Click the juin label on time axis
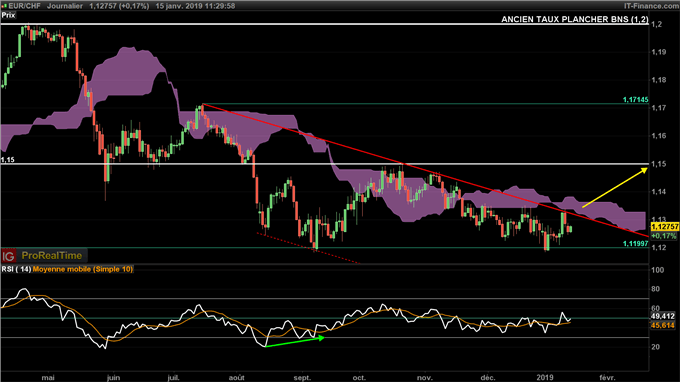Viewport: 680px width, 382px height. click(x=113, y=378)
